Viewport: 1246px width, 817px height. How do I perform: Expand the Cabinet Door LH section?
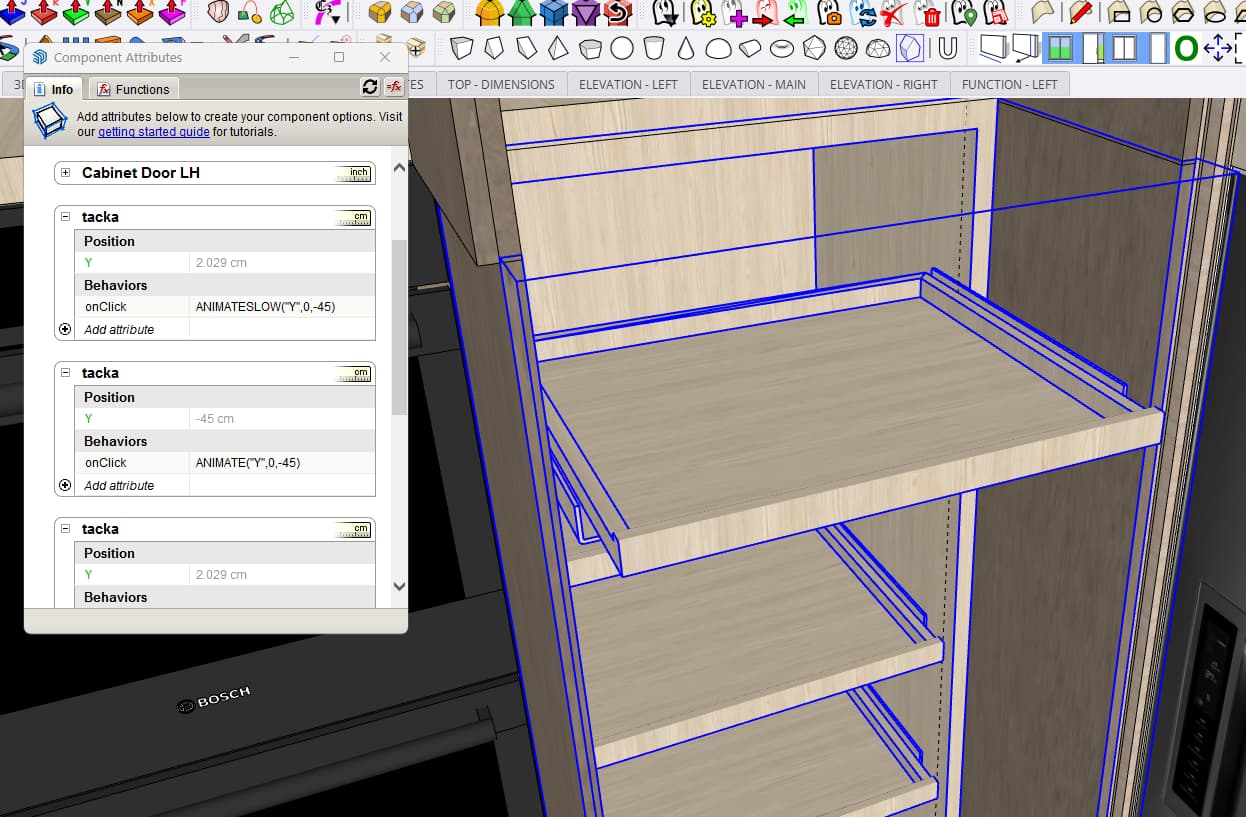coord(64,172)
